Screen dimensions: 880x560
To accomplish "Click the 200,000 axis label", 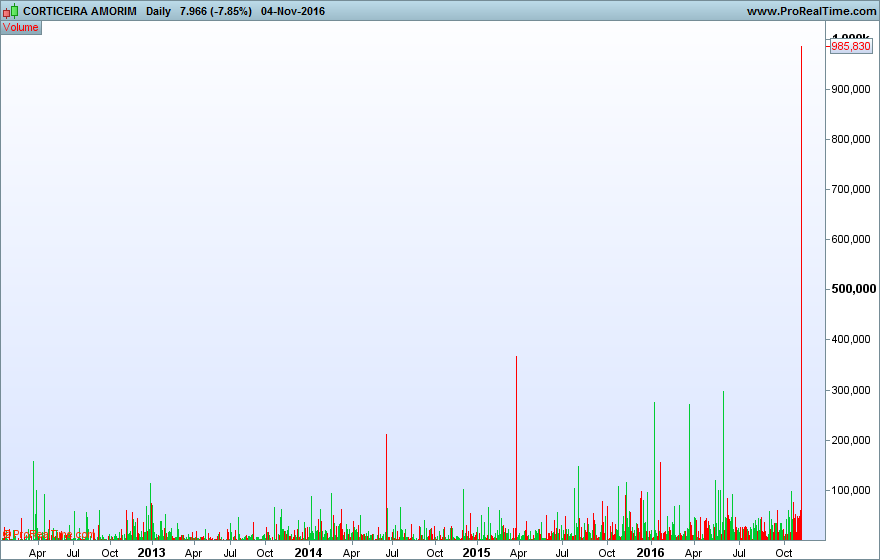I will coord(851,440).
